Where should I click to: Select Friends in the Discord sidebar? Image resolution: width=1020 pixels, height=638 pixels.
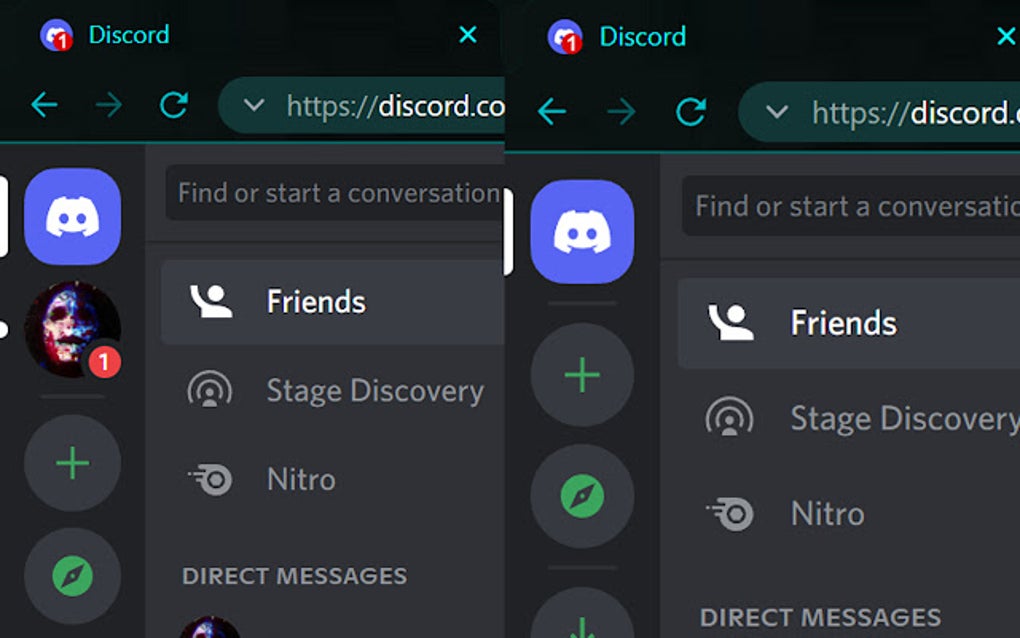click(x=316, y=301)
